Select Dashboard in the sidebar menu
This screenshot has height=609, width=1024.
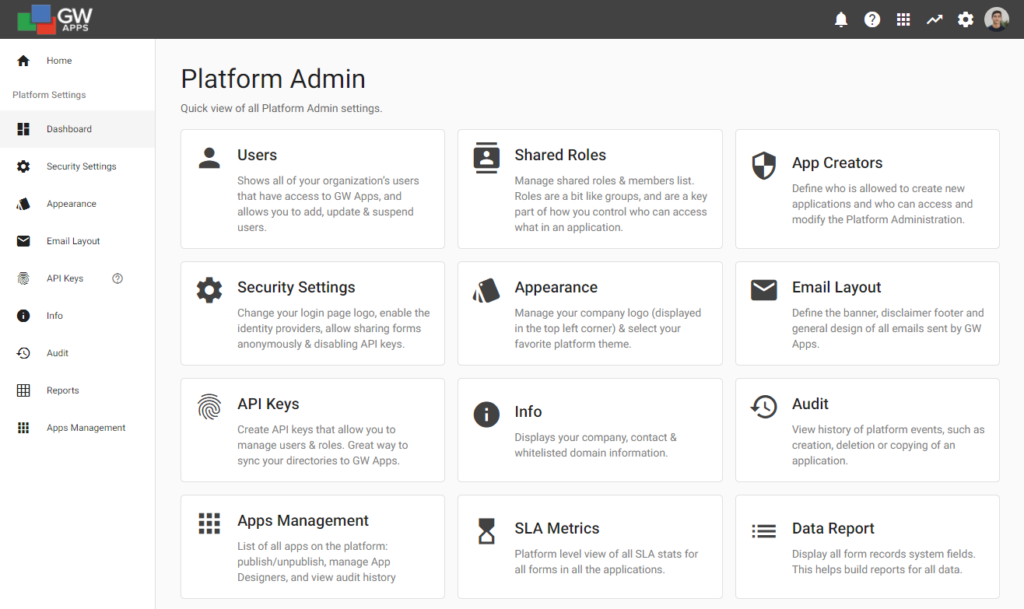(x=69, y=129)
